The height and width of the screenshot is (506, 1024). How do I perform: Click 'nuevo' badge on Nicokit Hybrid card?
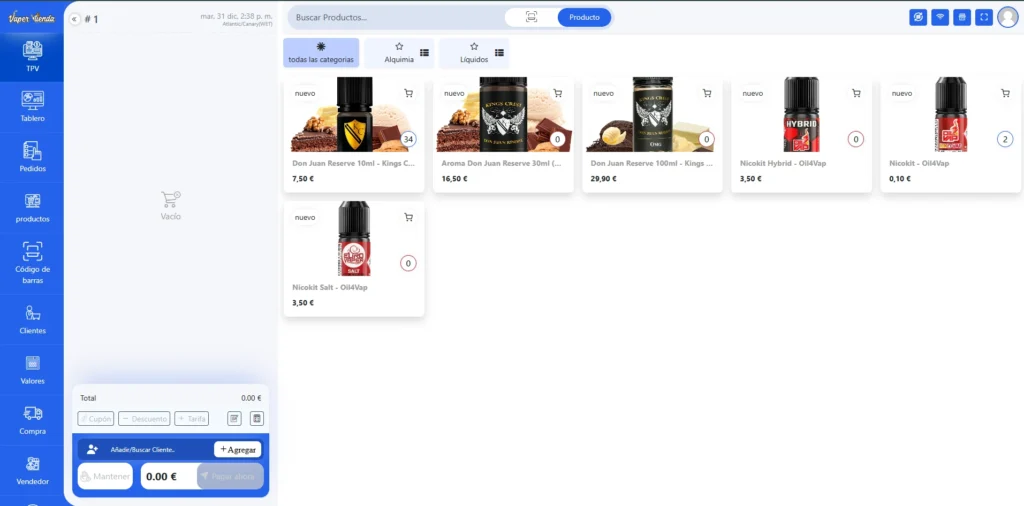pos(752,93)
